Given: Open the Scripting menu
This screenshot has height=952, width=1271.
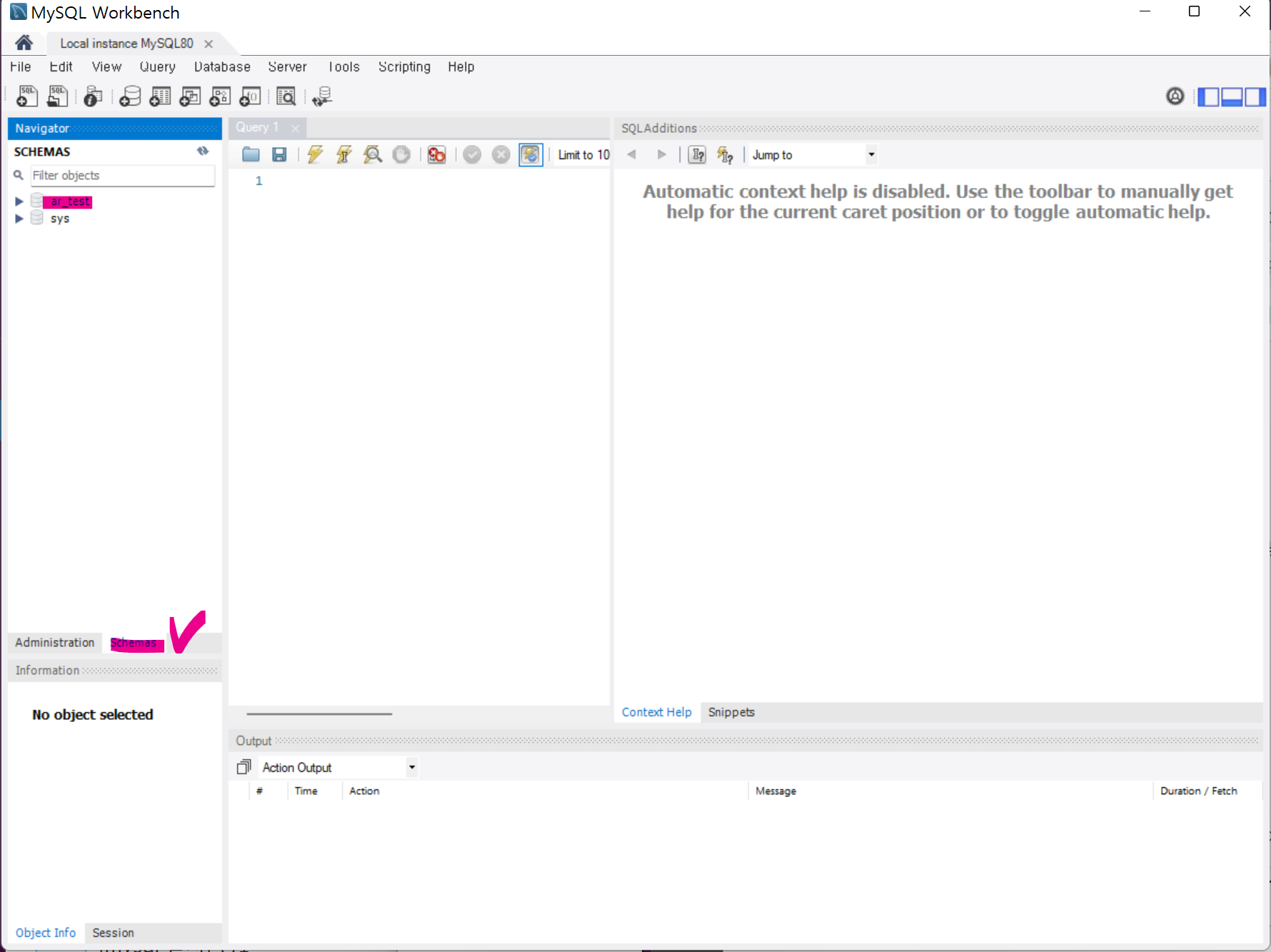Looking at the screenshot, I should [404, 66].
